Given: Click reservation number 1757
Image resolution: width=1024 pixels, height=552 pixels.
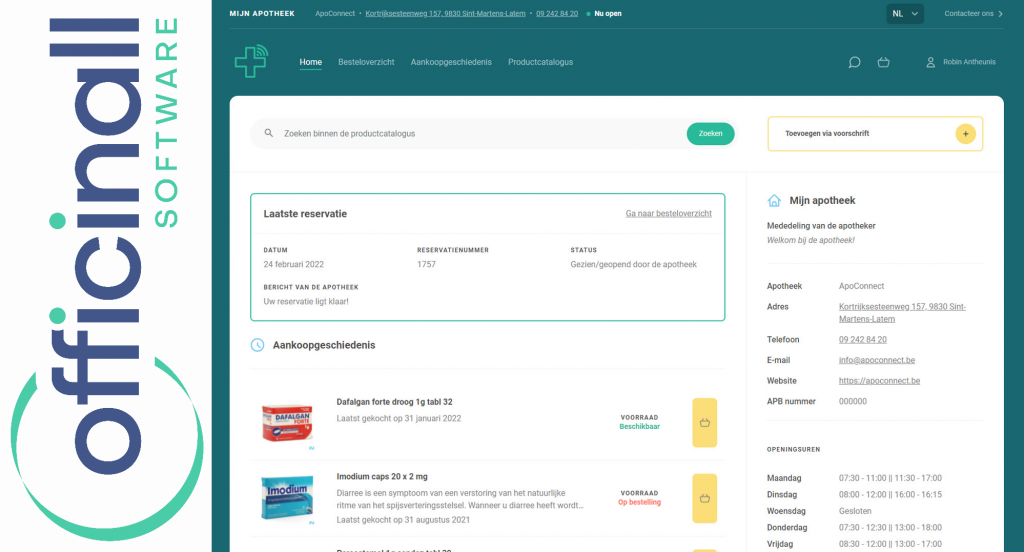Looking at the screenshot, I should tap(426, 265).
